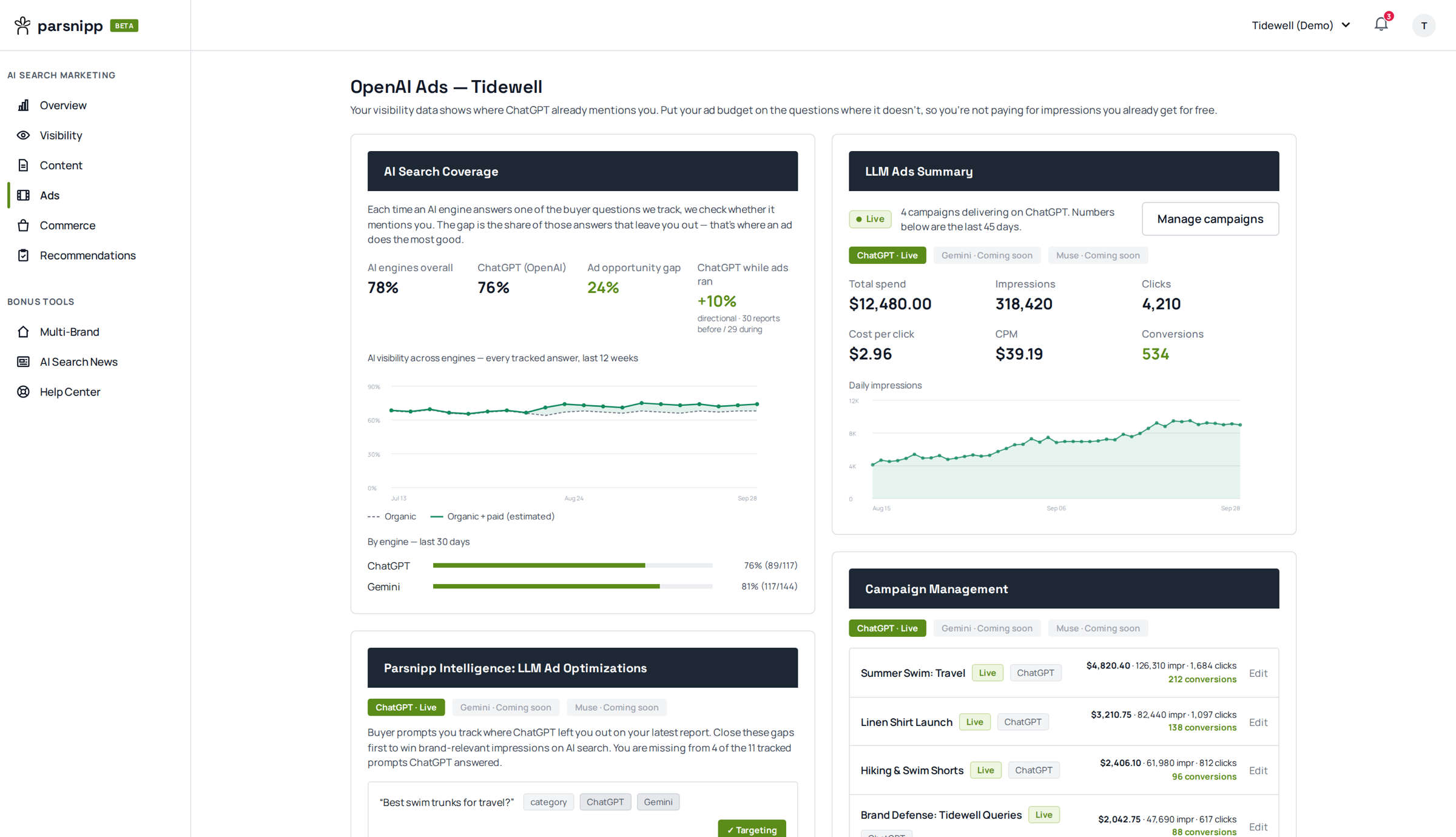
Task: Select Commerce in the sidebar
Action: pos(67,226)
